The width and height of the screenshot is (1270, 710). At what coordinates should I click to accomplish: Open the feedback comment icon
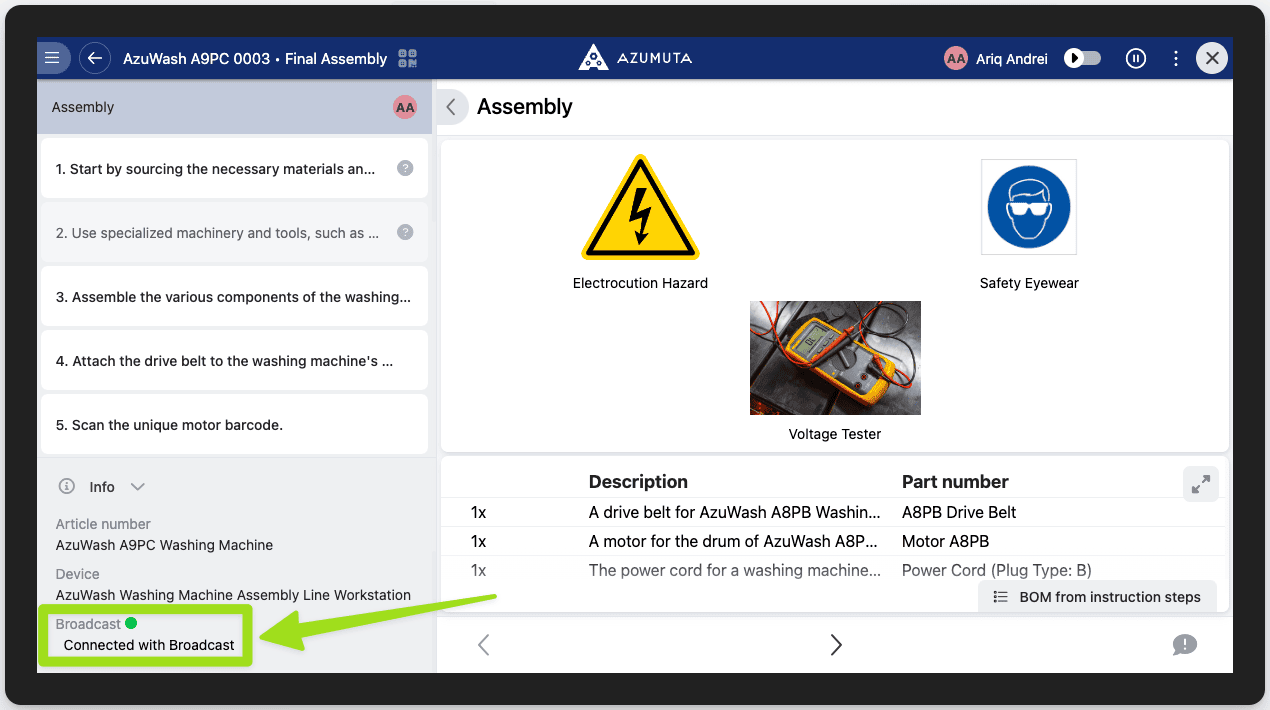[1184, 645]
